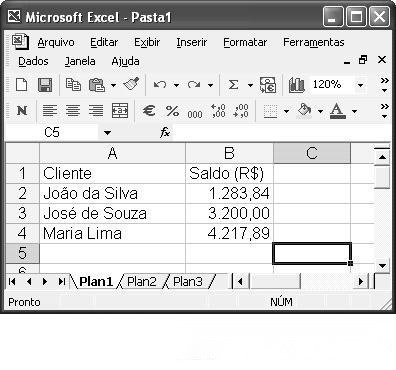The width and height of the screenshot is (396, 370).
Task: Click the Fill Color bucket icon
Action: [x=304, y=110]
